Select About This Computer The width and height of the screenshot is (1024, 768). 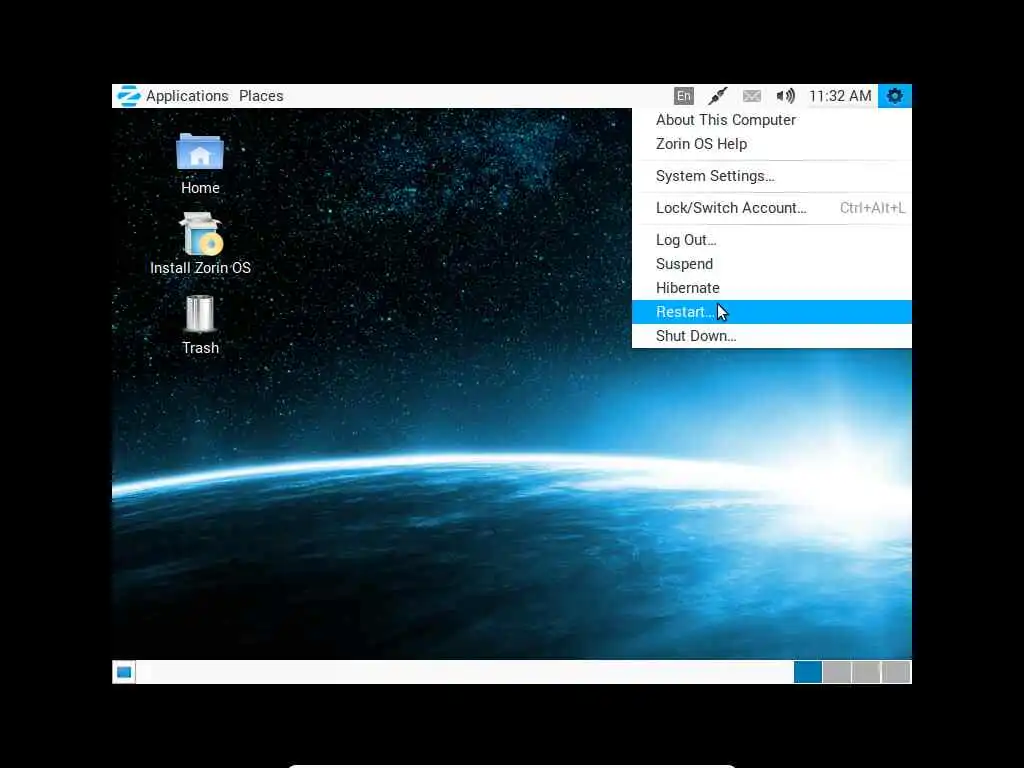771,120
